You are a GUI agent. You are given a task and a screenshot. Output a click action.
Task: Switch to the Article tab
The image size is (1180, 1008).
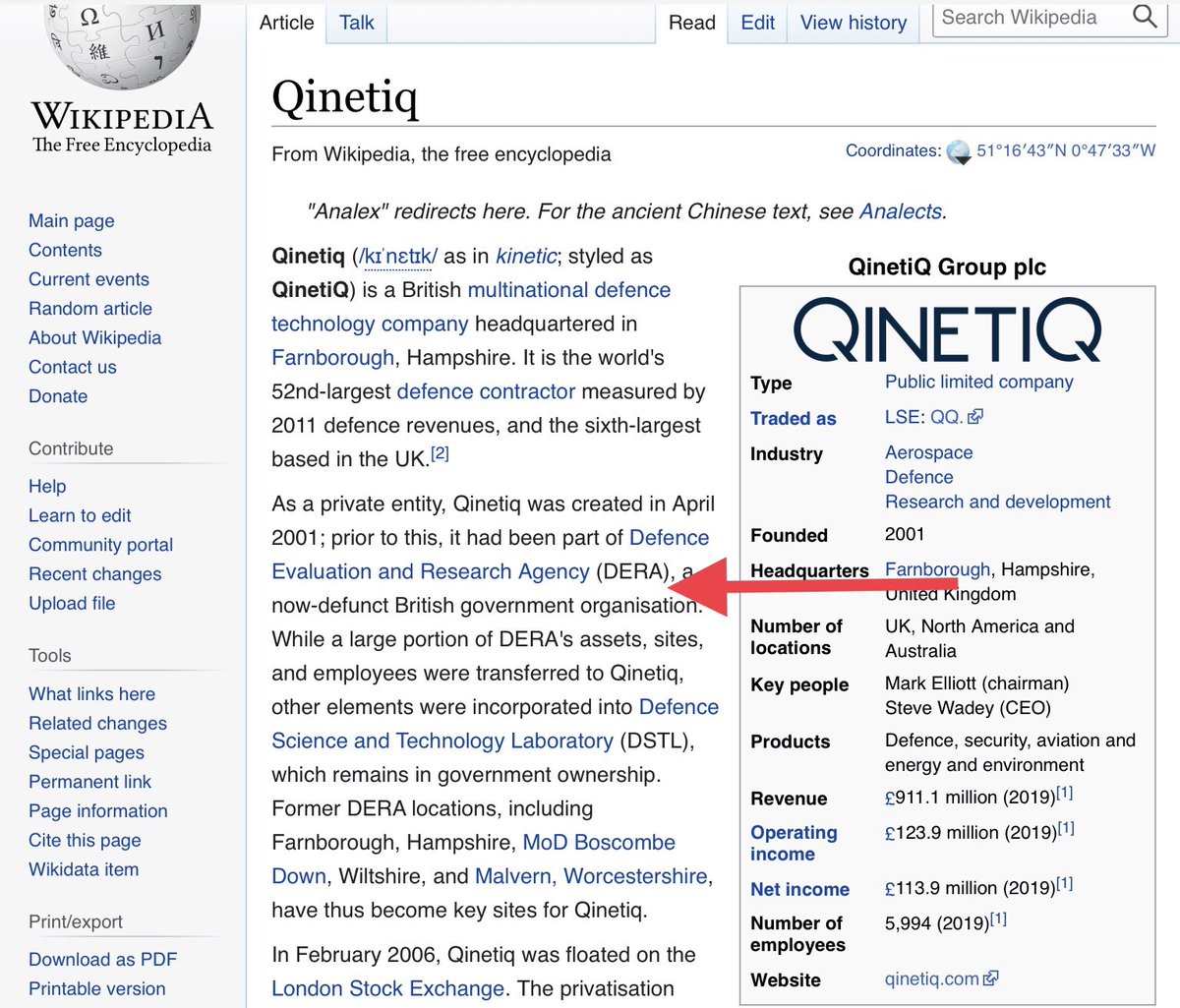(x=287, y=23)
